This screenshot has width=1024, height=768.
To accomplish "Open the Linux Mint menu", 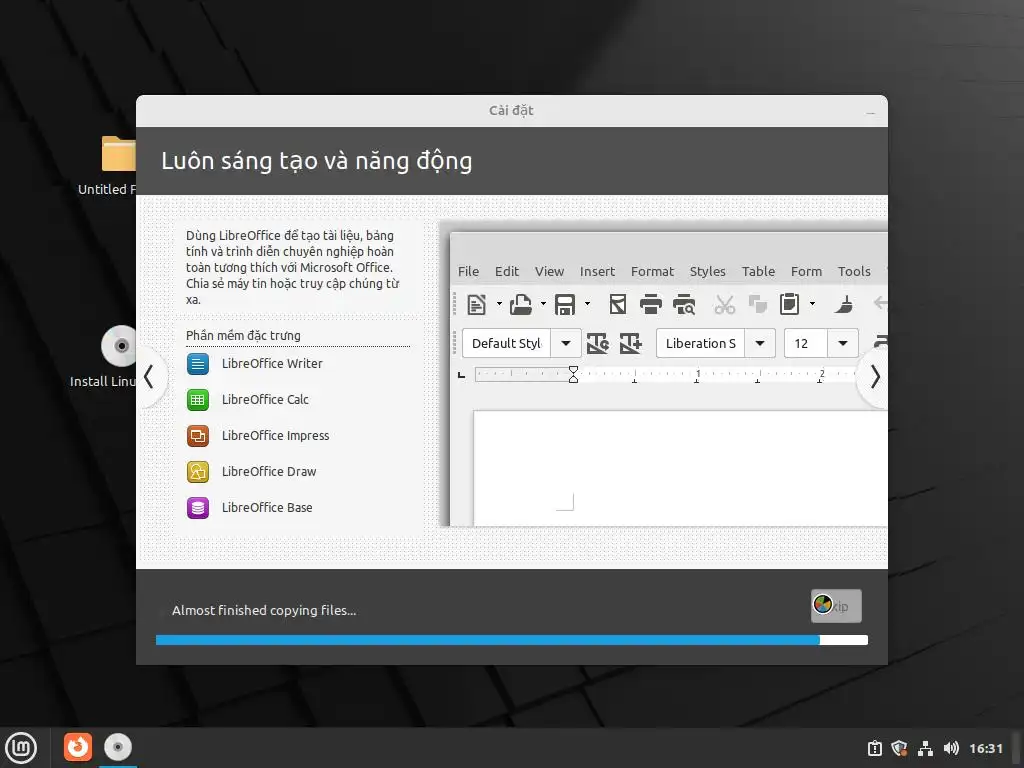I will [21, 748].
